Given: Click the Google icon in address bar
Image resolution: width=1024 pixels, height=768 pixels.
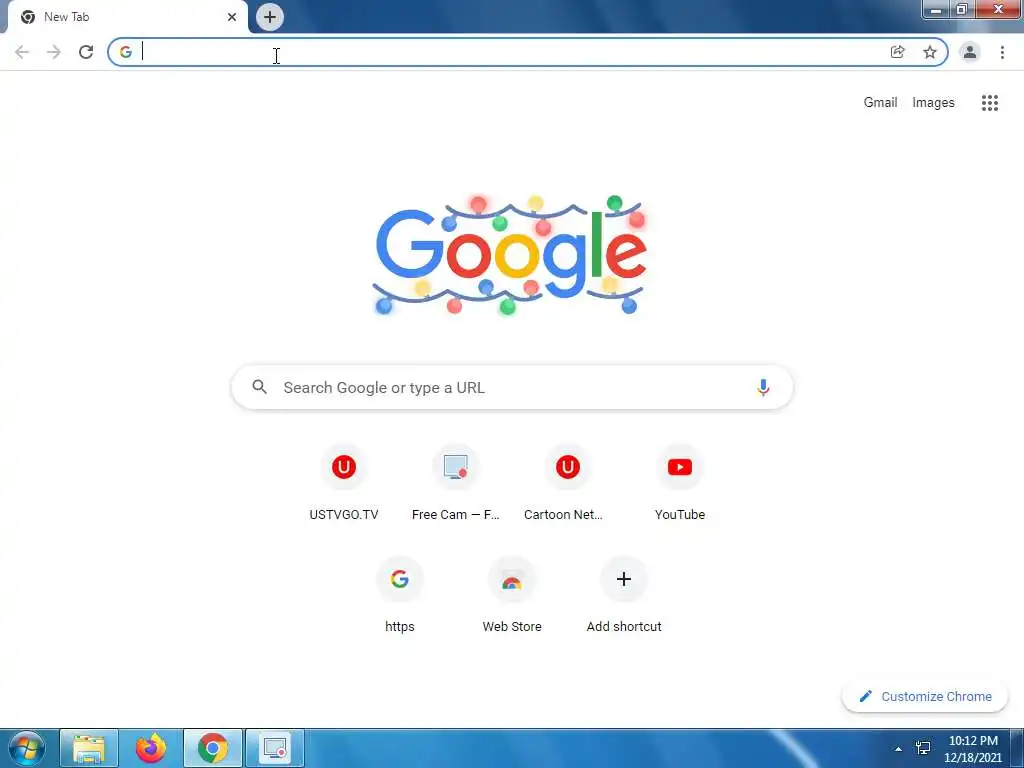Looking at the screenshot, I should point(125,52).
